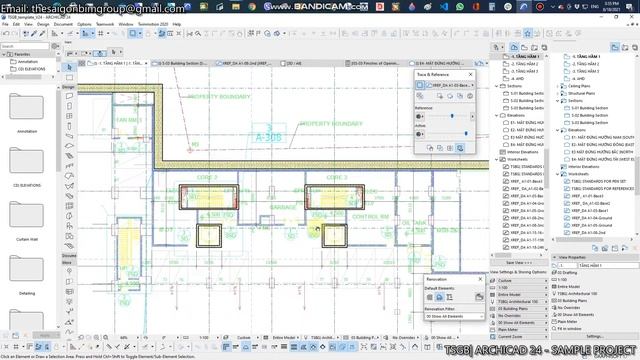
Task: Open the Options menu
Action: pyautogui.click(x=84, y=24)
